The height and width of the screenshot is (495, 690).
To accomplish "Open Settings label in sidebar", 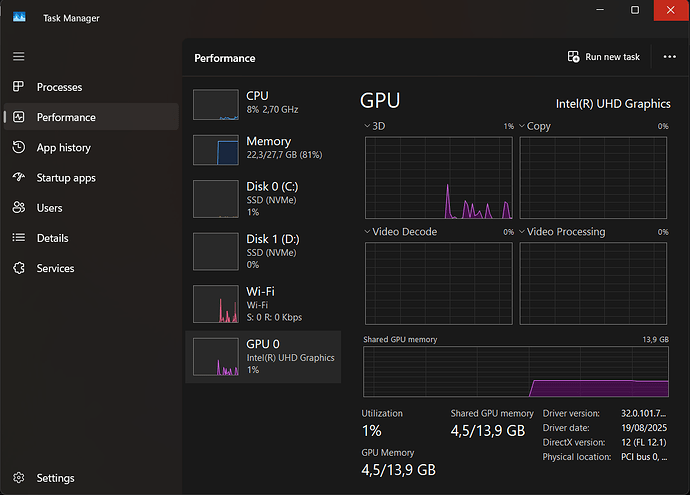I will tap(55, 478).
